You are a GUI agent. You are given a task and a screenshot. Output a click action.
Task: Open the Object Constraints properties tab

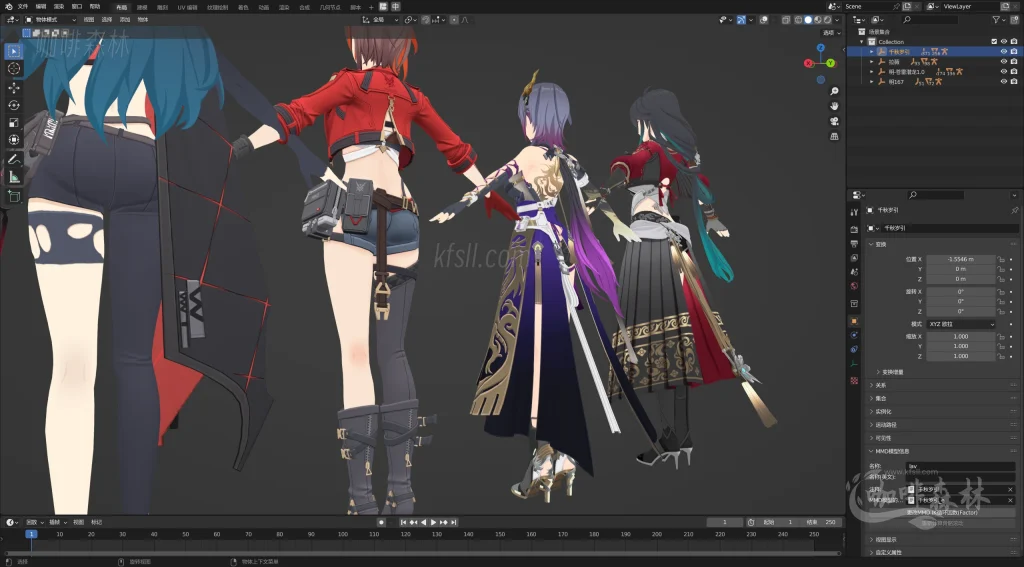point(854,349)
